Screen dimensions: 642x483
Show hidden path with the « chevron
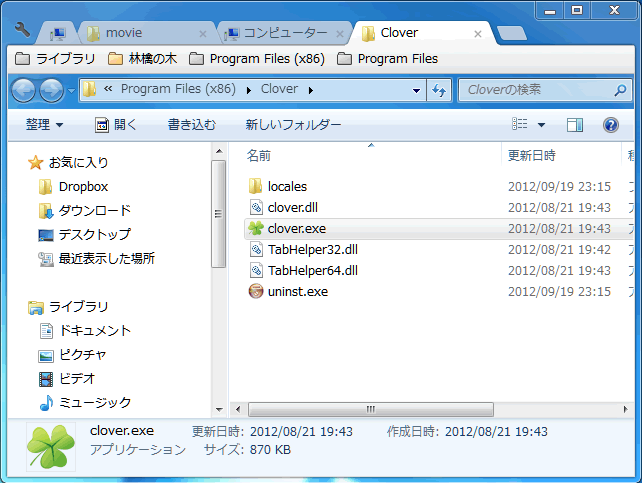coord(108,89)
